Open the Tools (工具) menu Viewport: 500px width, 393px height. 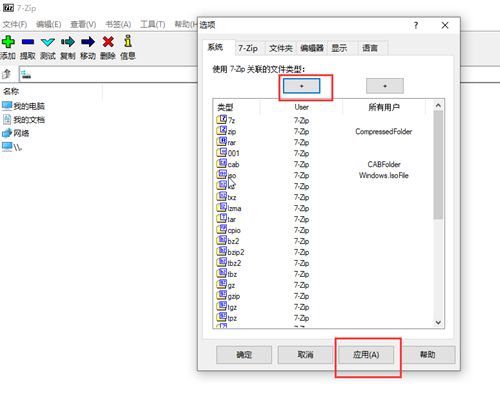pyautogui.click(x=153, y=24)
